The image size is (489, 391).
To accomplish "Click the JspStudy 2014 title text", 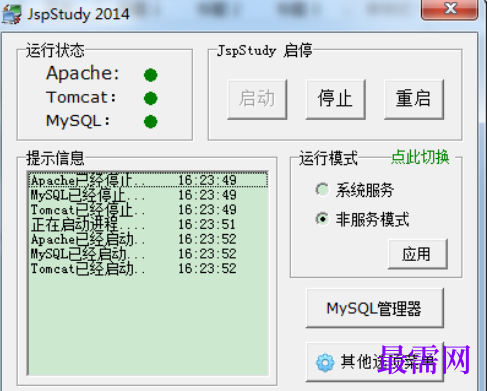I will coord(78,15).
